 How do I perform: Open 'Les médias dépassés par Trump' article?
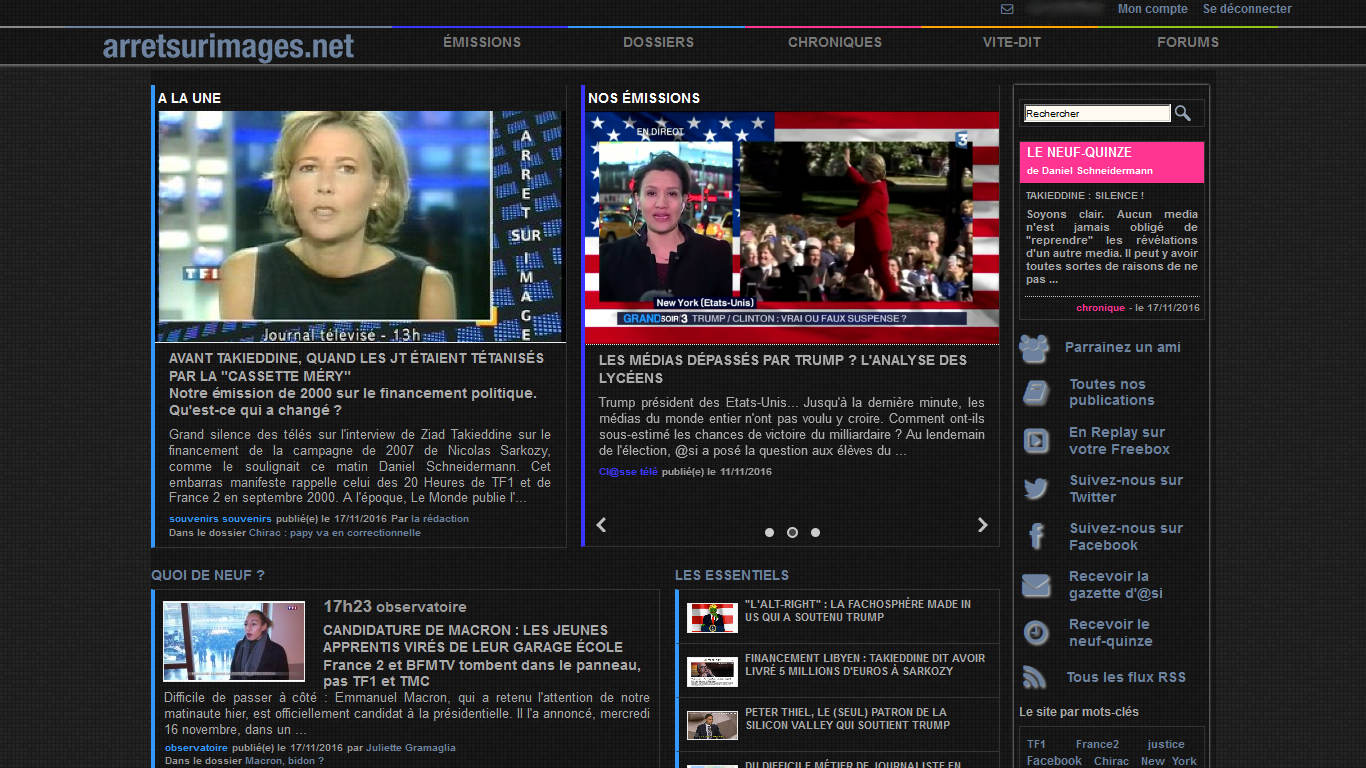783,369
